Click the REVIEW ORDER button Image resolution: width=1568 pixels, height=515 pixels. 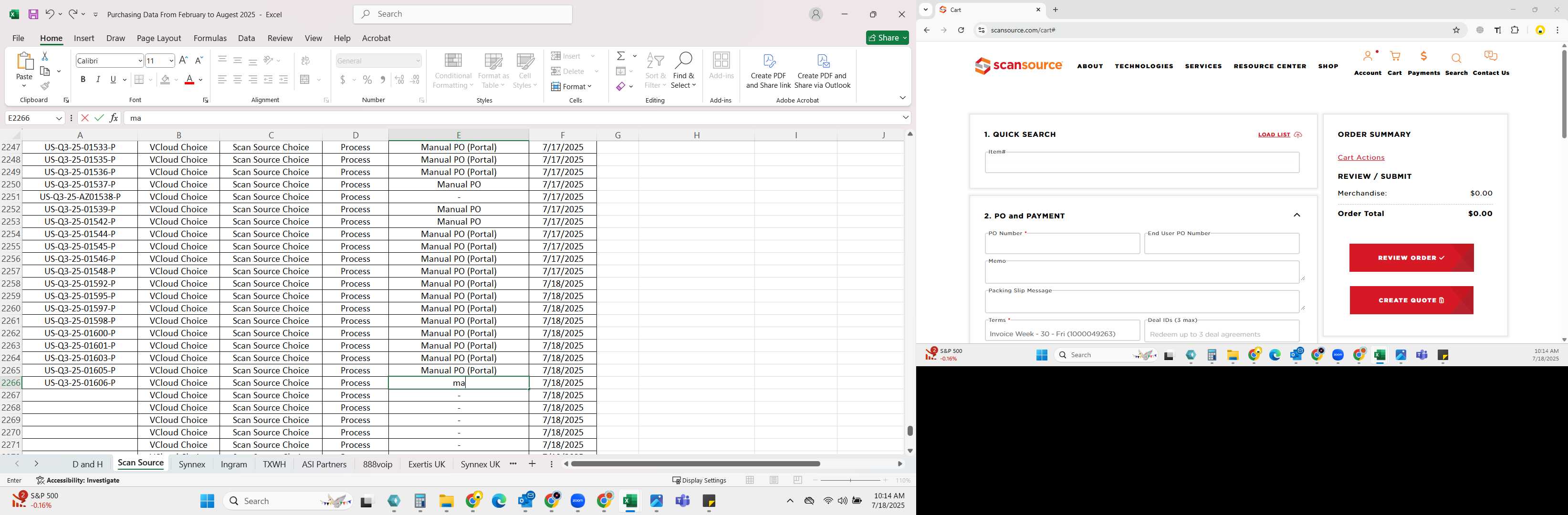(1411, 258)
